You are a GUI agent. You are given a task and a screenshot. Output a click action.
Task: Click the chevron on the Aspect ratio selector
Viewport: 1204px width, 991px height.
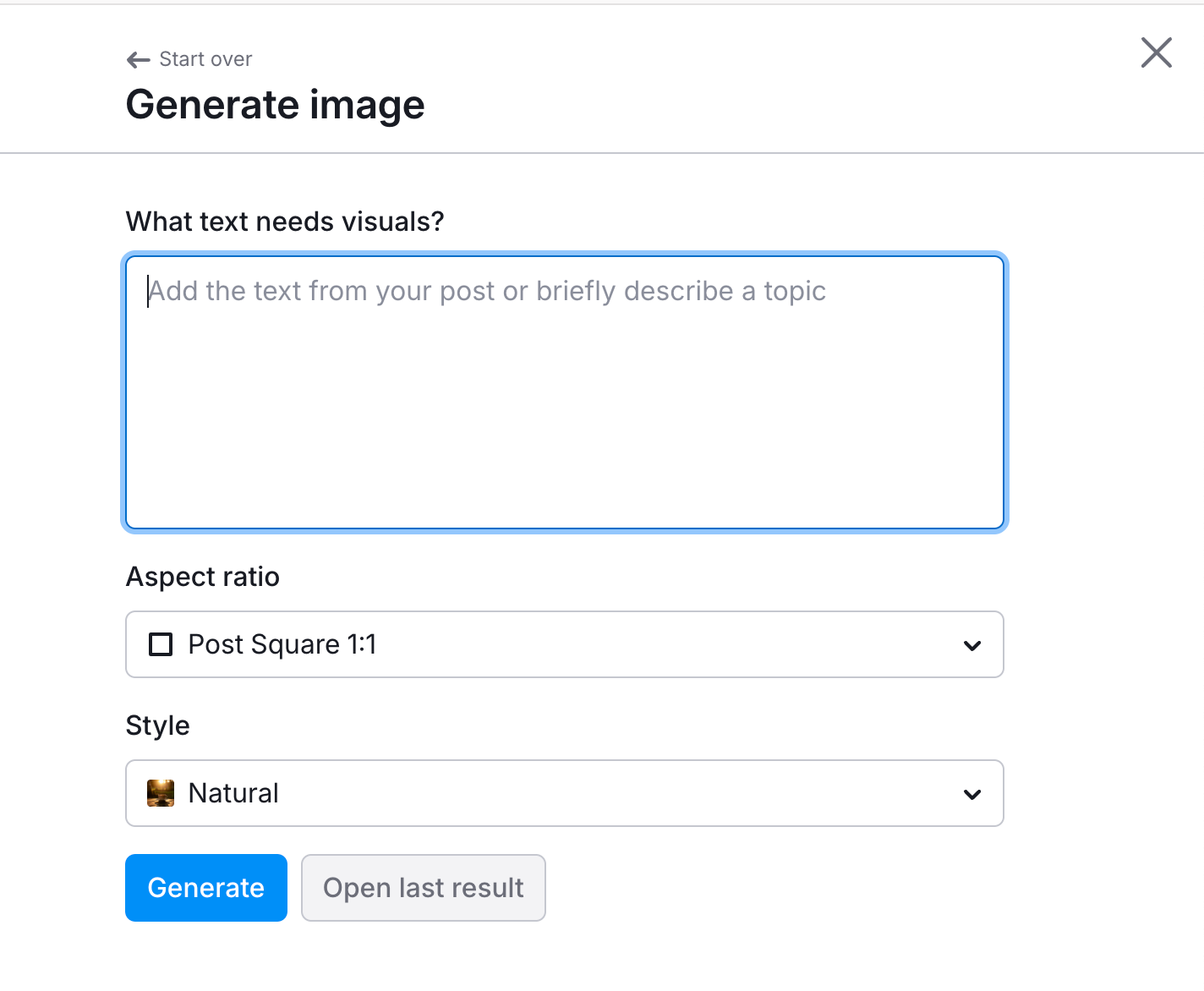[971, 644]
